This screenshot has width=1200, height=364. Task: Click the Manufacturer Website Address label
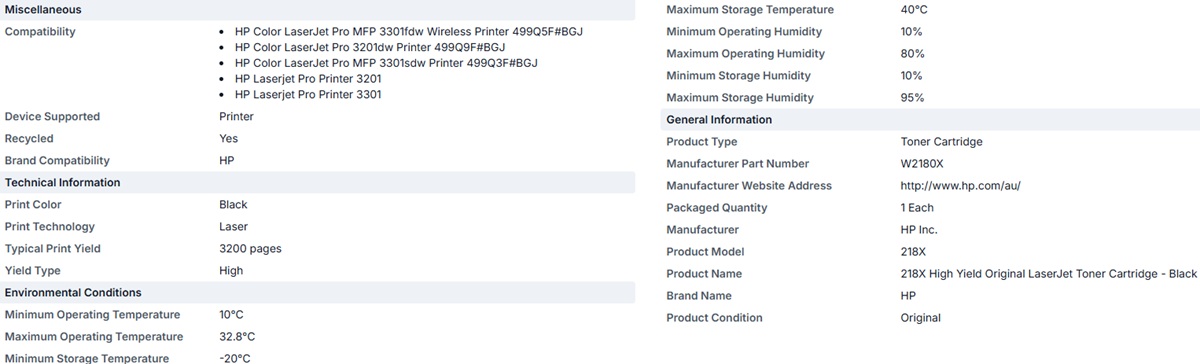tap(749, 186)
